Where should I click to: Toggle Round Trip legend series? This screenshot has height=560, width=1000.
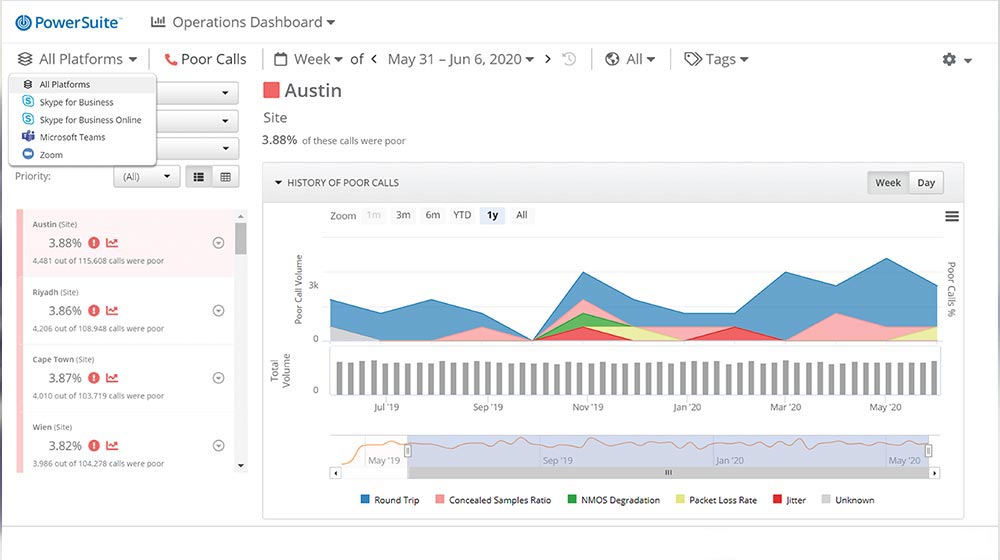pyautogui.click(x=395, y=500)
